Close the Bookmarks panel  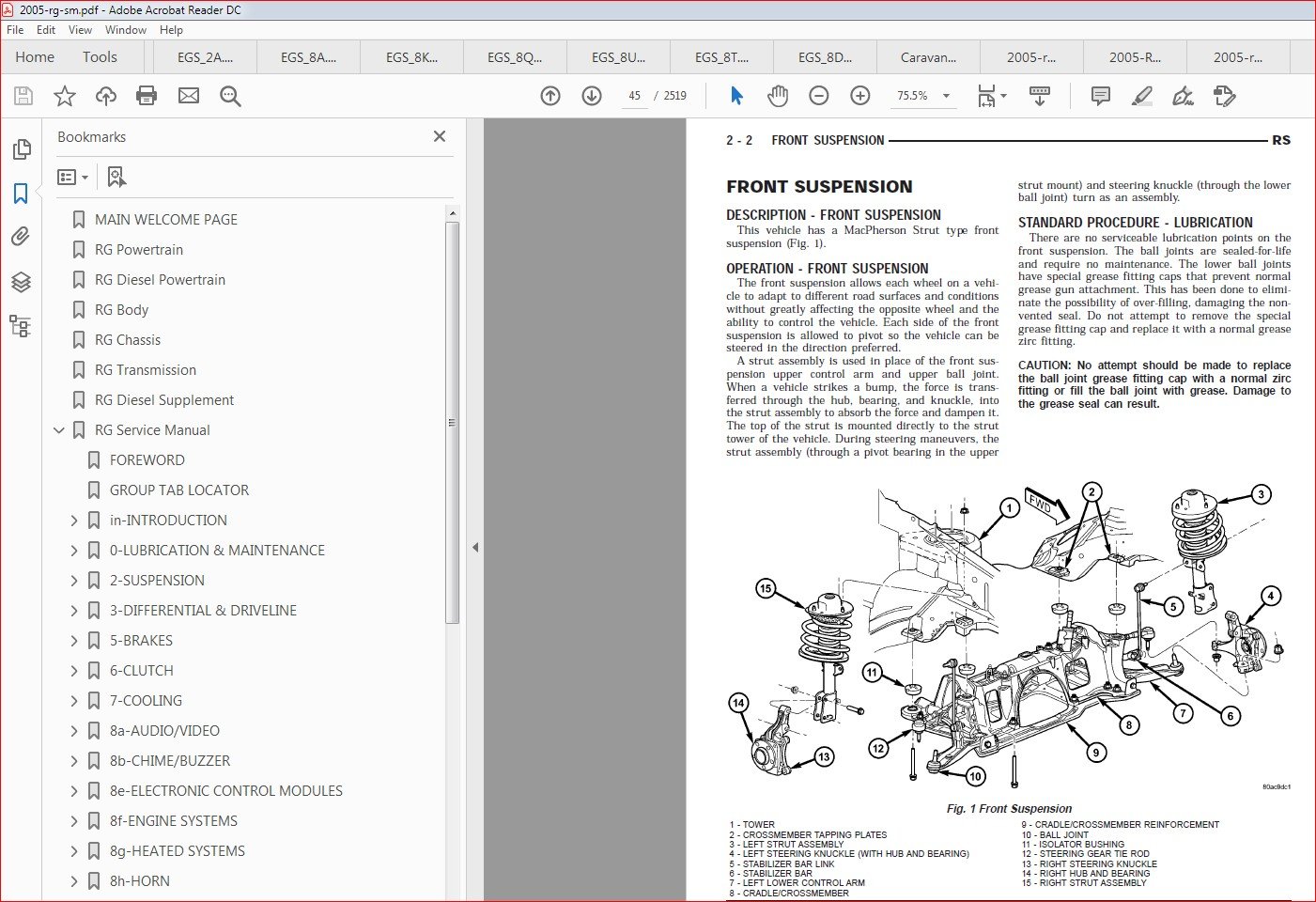tap(440, 136)
